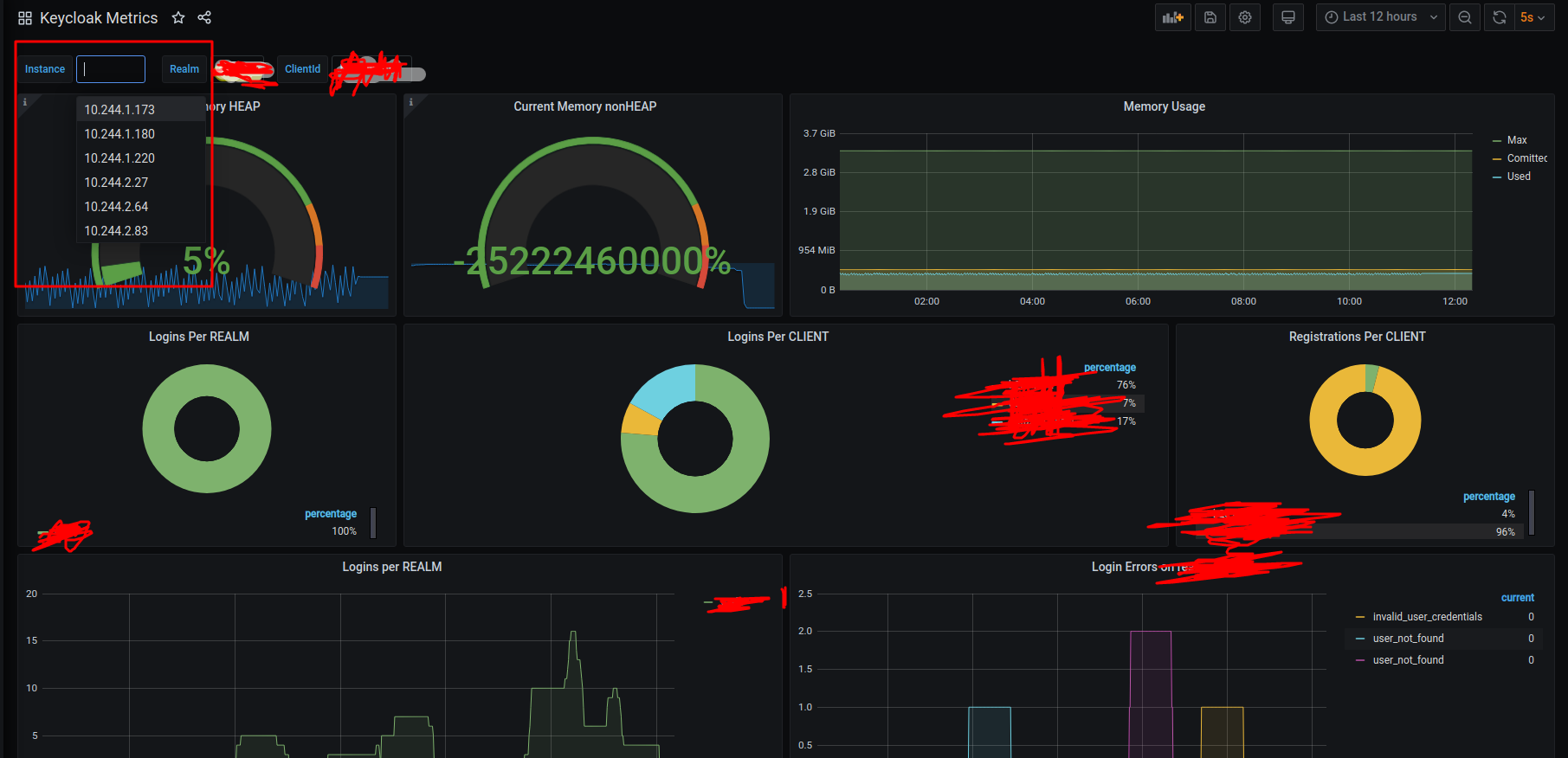
Task: Show info icon on Memory nonHEAP panel
Action: tap(410, 102)
